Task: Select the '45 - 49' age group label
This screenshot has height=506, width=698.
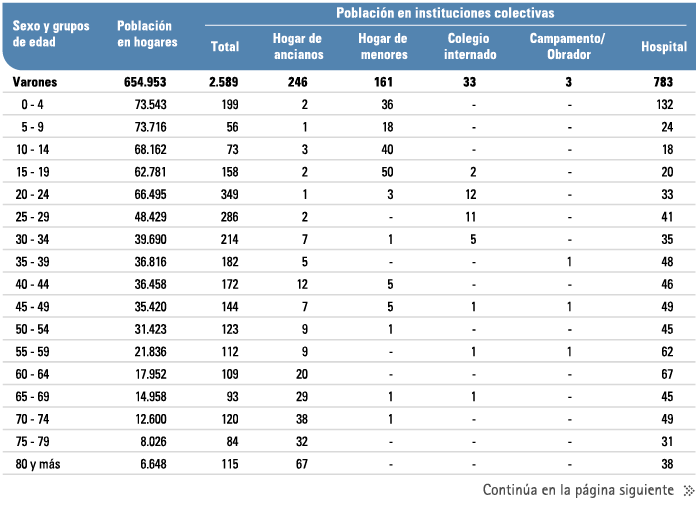Action: point(32,307)
